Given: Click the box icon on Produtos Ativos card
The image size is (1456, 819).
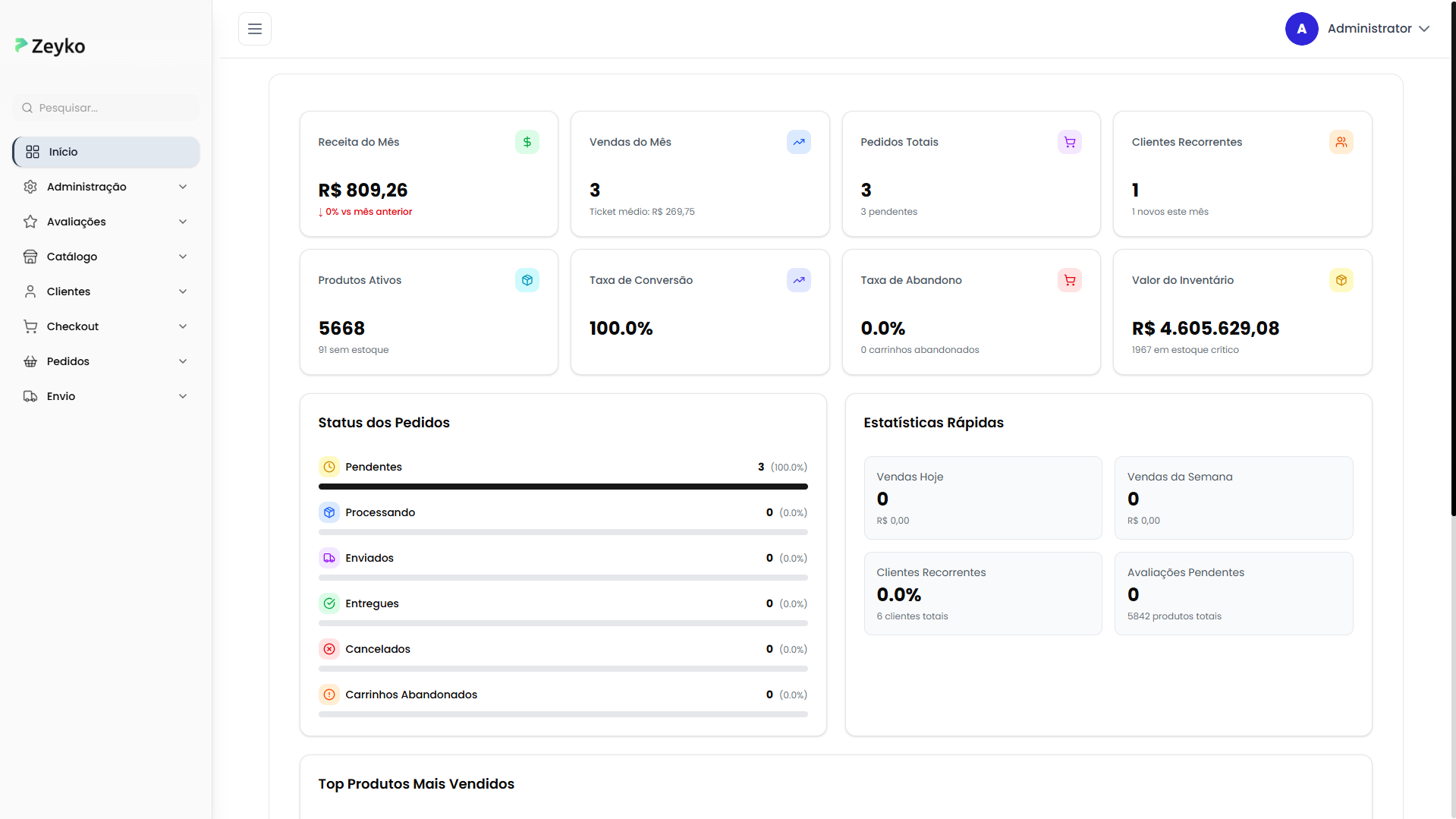Looking at the screenshot, I should (x=527, y=280).
